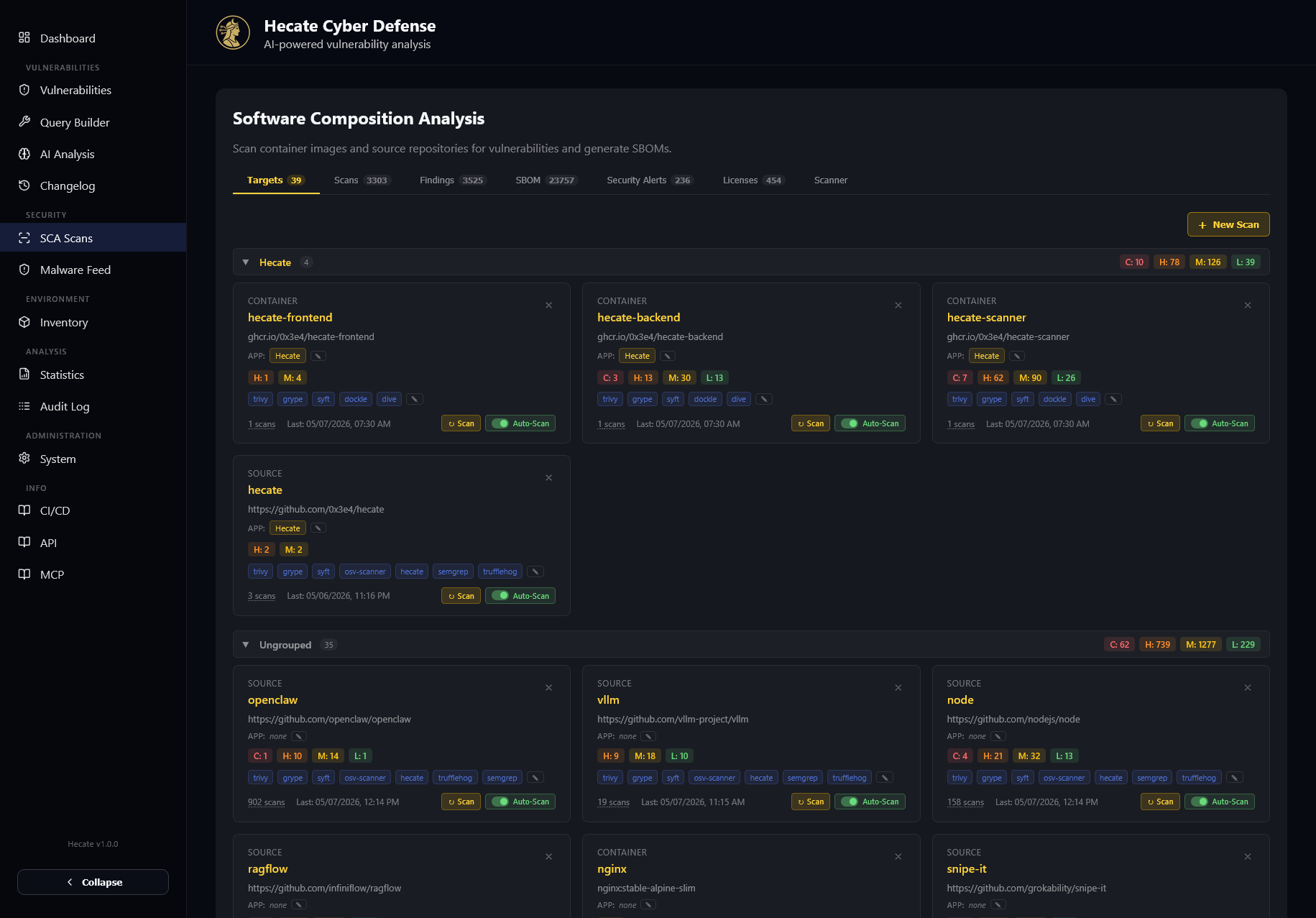Open Inventory cube icon
This screenshot has height=918, width=1316.
[24, 322]
